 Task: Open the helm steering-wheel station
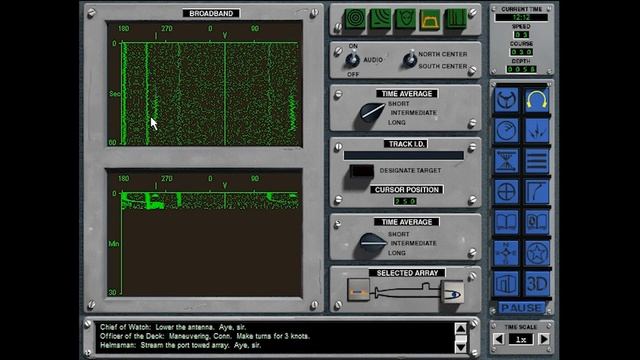[506, 100]
